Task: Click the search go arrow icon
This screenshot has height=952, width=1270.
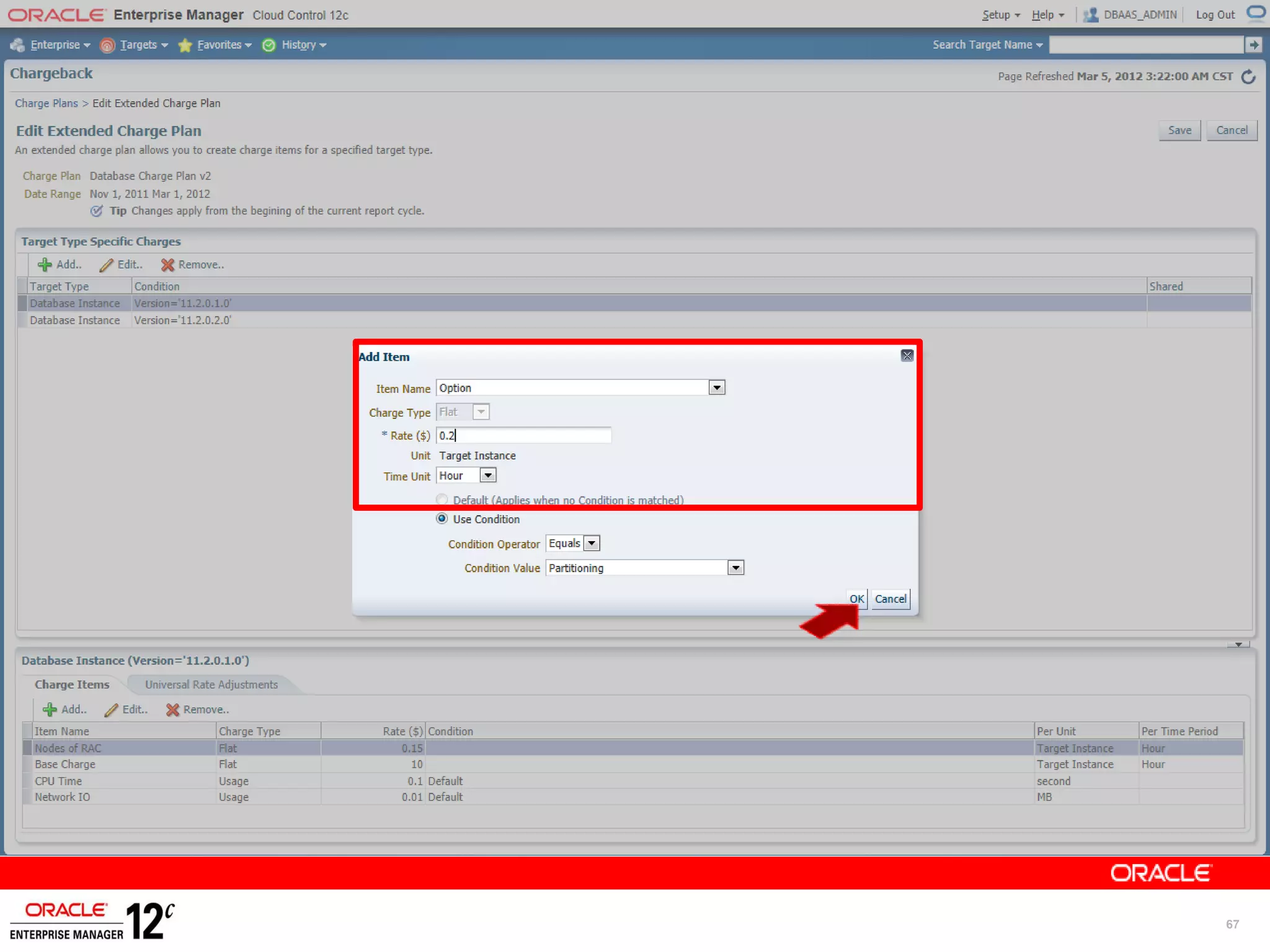Action: pos(1253,45)
